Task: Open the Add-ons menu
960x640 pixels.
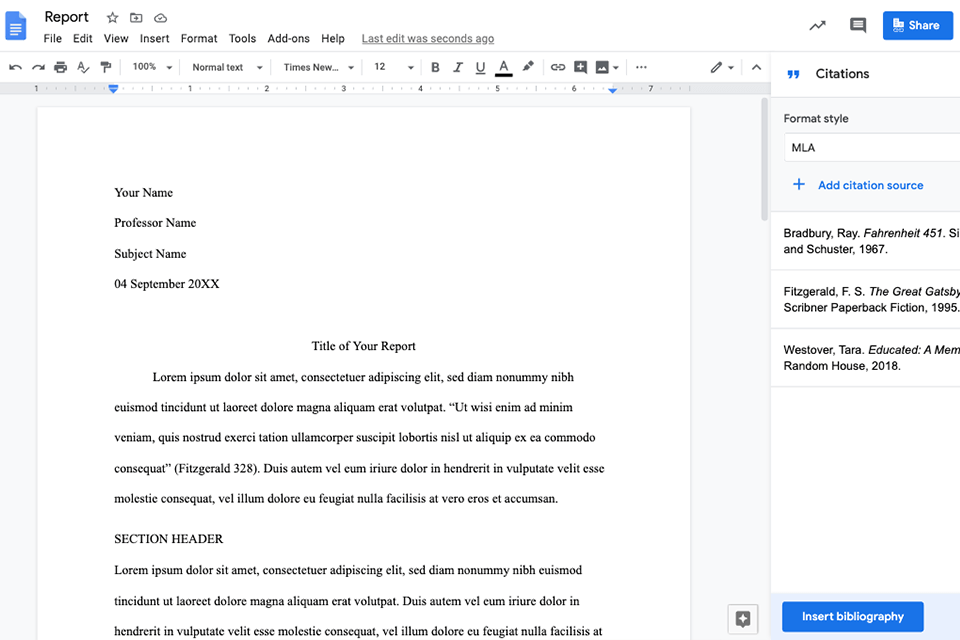Action: (x=288, y=39)
